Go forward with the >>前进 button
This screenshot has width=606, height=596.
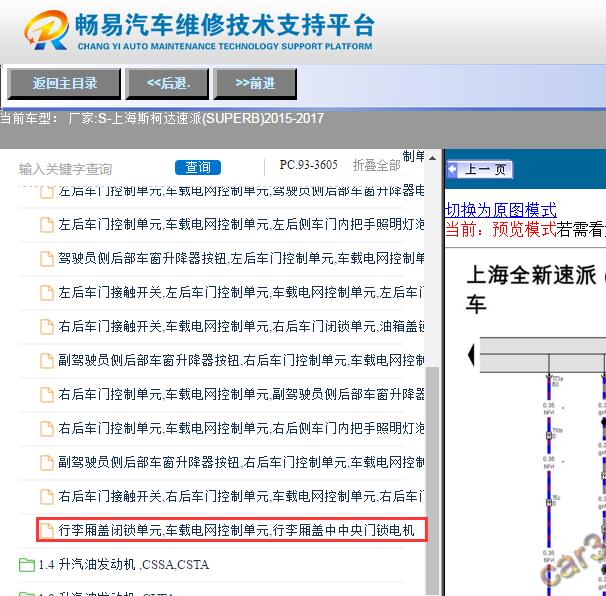[255, 83]
